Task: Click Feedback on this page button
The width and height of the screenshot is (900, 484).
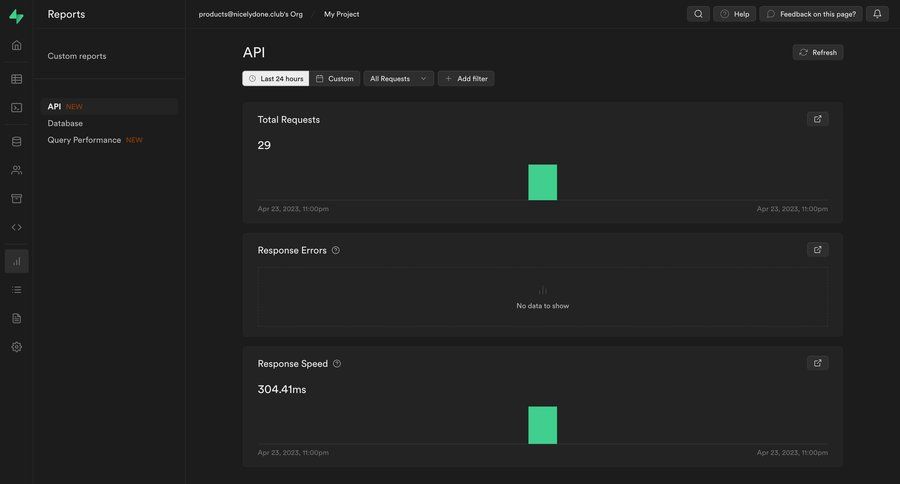Action: coord(811,14)
